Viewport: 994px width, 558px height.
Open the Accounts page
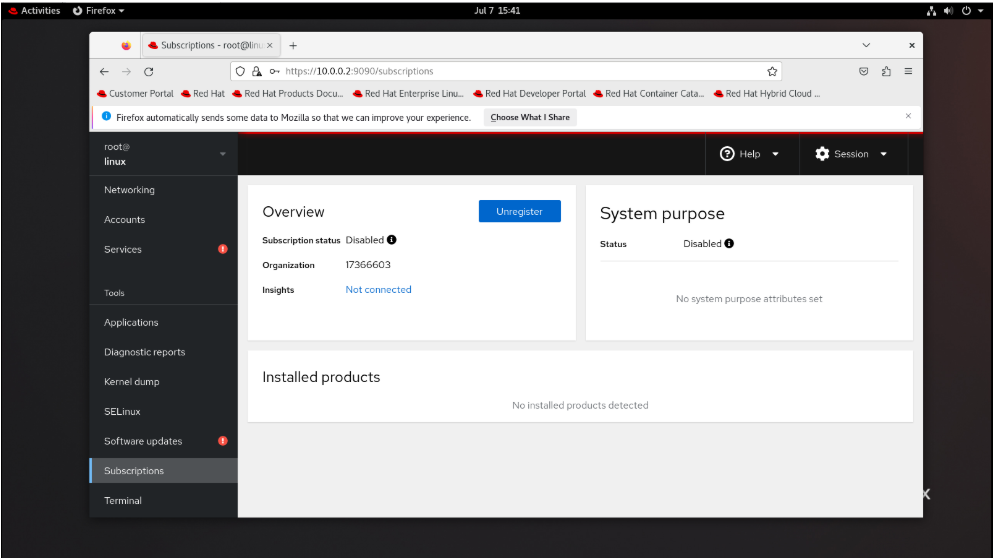125,220
